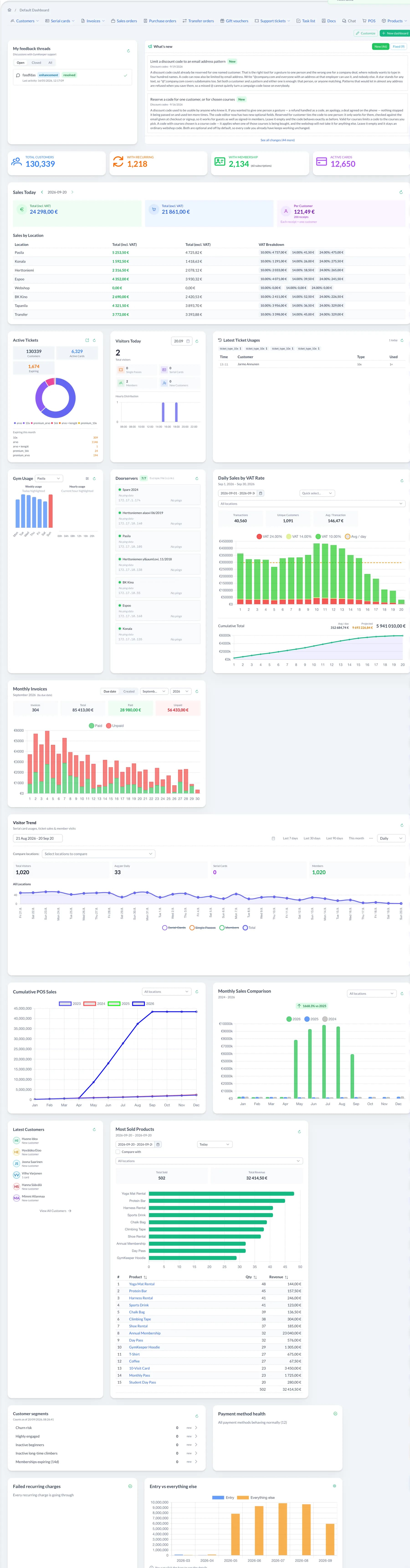Screen dimensions: 410x1568
Task: Refresh the Visitor Trend widget
Action: pyautogui.click(x=402, y=825)
